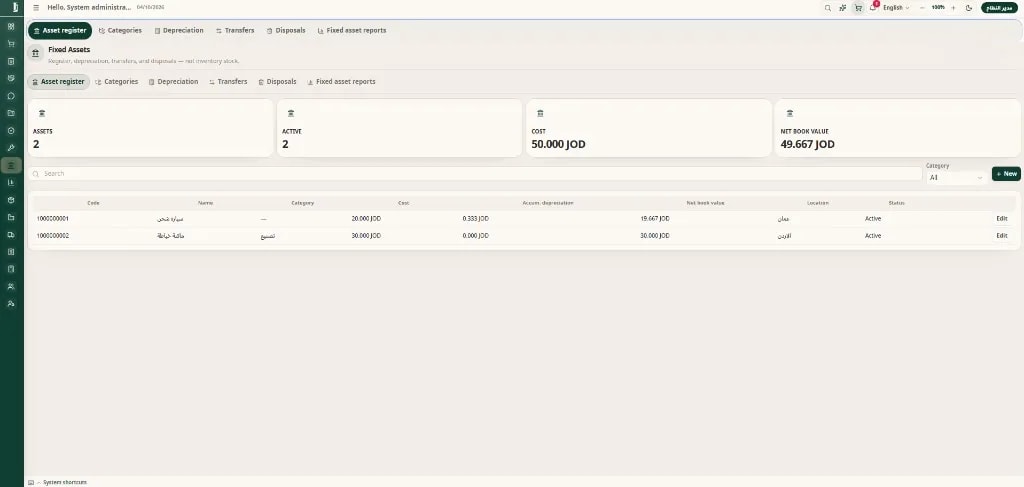Click the Cost column header
This screenshot has width=1024, height=487.
click(x=404, y=203)
